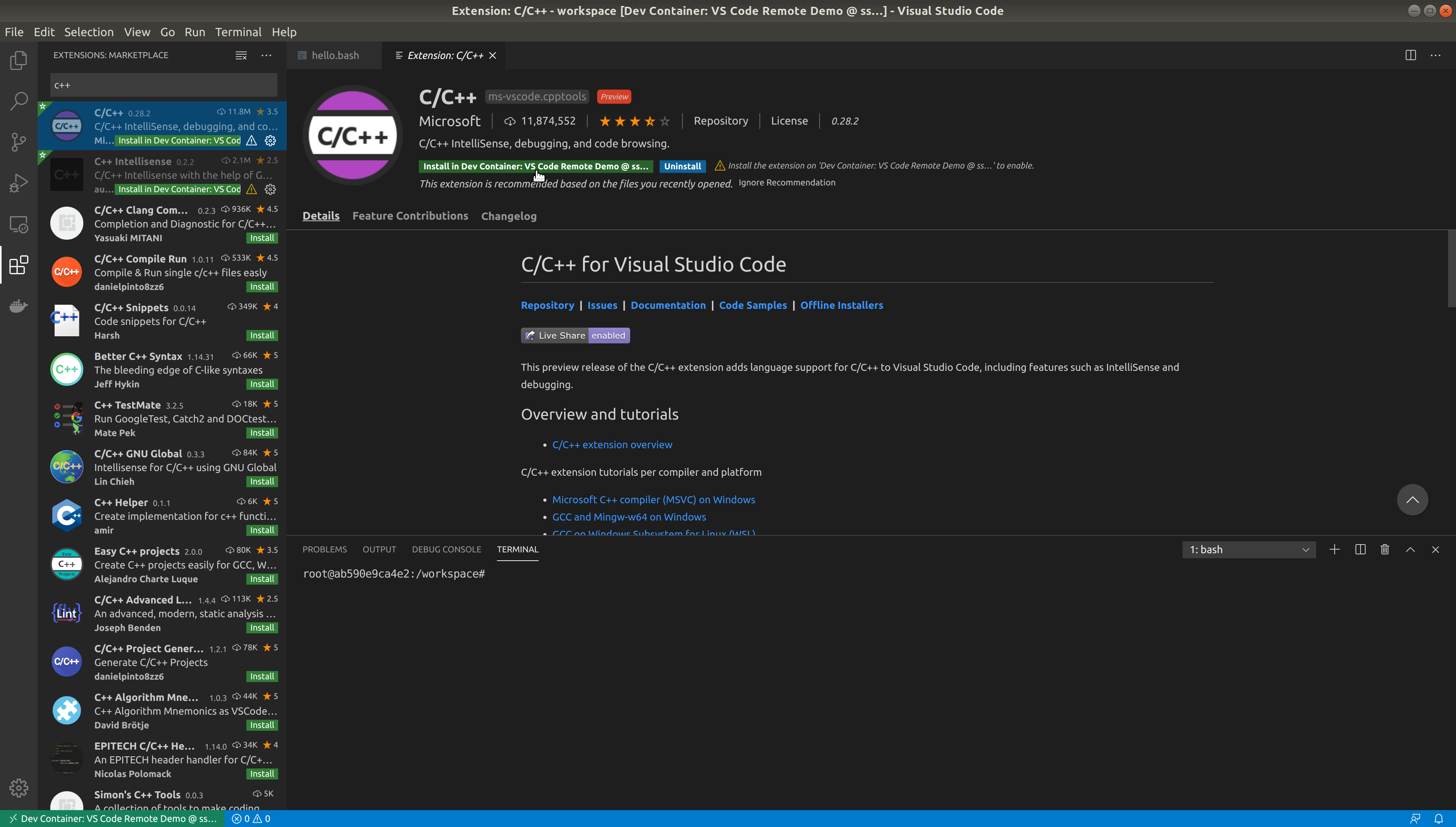This screenshot has height=827, width=1456.
Task: Click manage gear for C/C++ extension row
Action: [x=271, y=140]
